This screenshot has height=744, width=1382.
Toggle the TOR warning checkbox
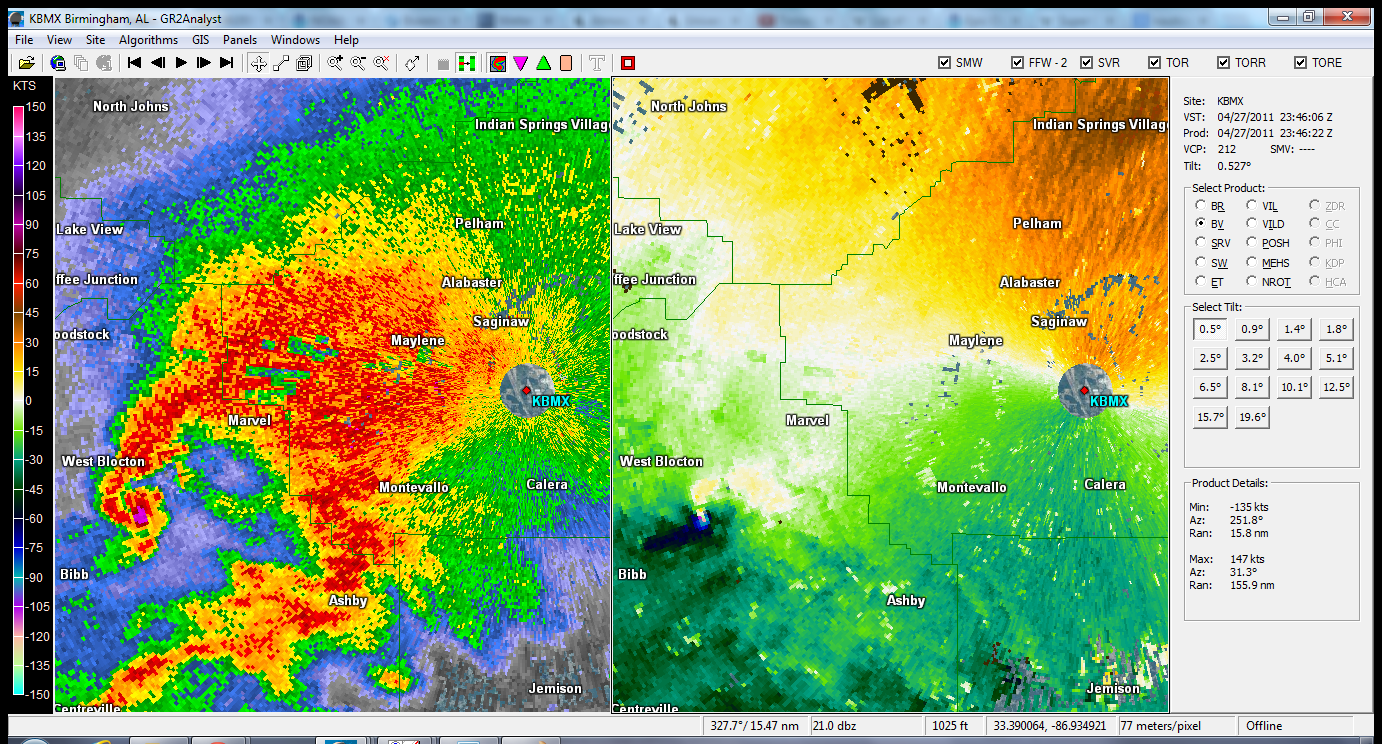click(x=1154, y=62)
